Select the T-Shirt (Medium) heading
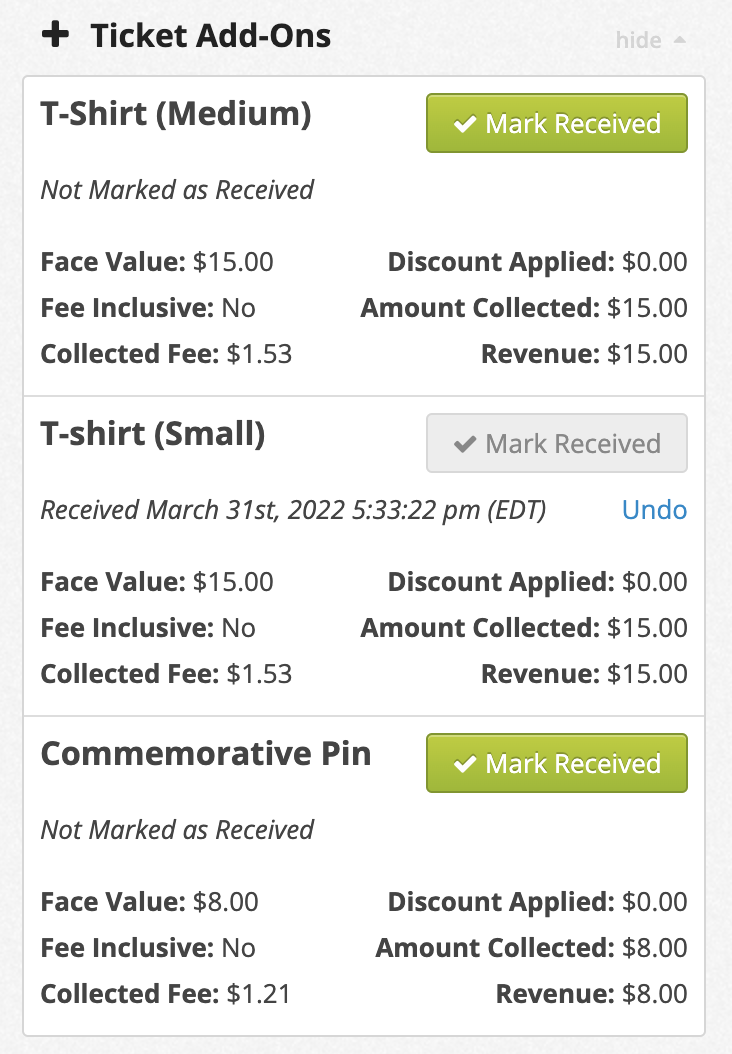Screen dimensions: 732x1054 [176, 114]
